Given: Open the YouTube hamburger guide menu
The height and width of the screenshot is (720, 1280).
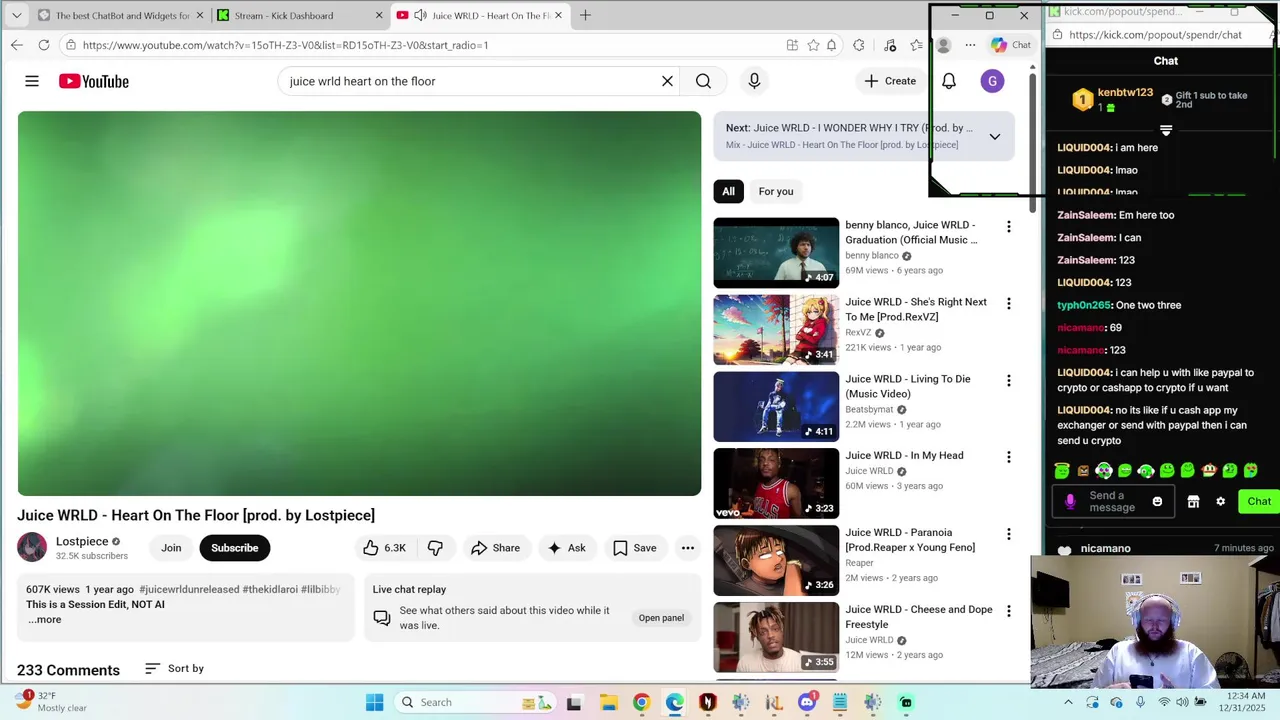Looking at the screenshot, I should [32, 81].
